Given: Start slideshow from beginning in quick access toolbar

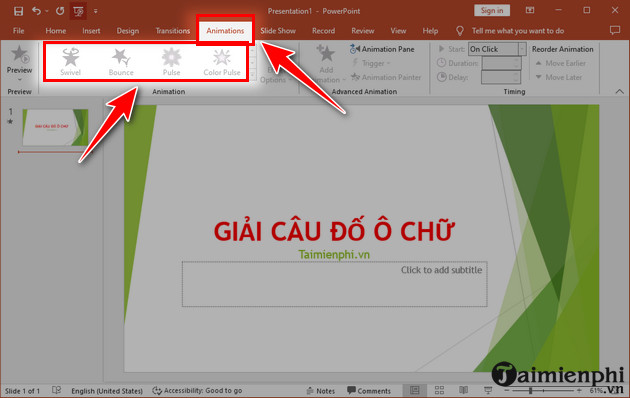Looking at the screenshot, I should [x=78, y=11].
